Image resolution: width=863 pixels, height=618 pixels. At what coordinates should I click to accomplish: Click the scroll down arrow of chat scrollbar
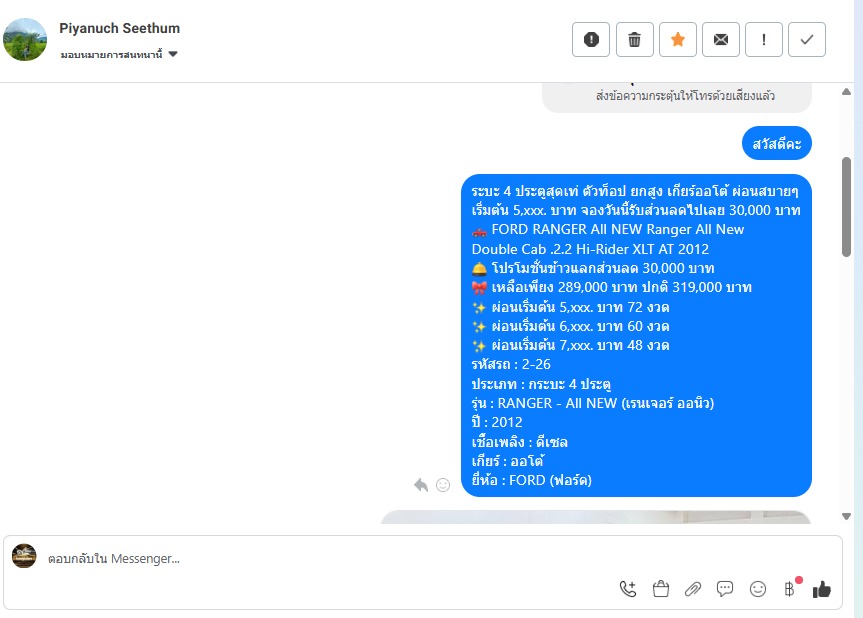click(x=846, y=516)
